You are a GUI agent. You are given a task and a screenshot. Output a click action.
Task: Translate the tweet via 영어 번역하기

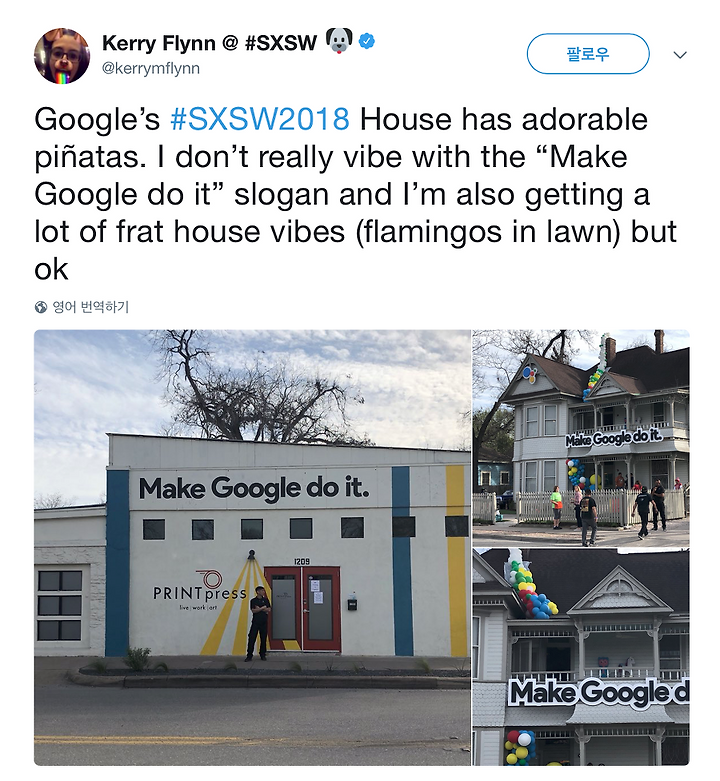(x=91, y=307)
